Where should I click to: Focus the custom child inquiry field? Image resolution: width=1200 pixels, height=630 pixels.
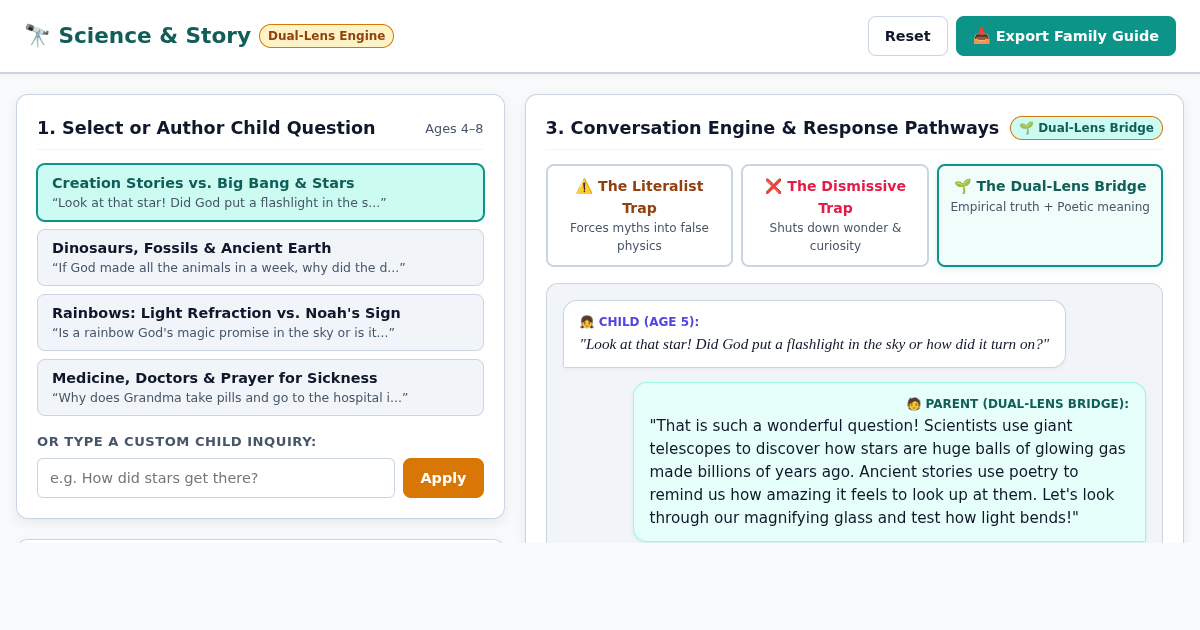[216, 478]
